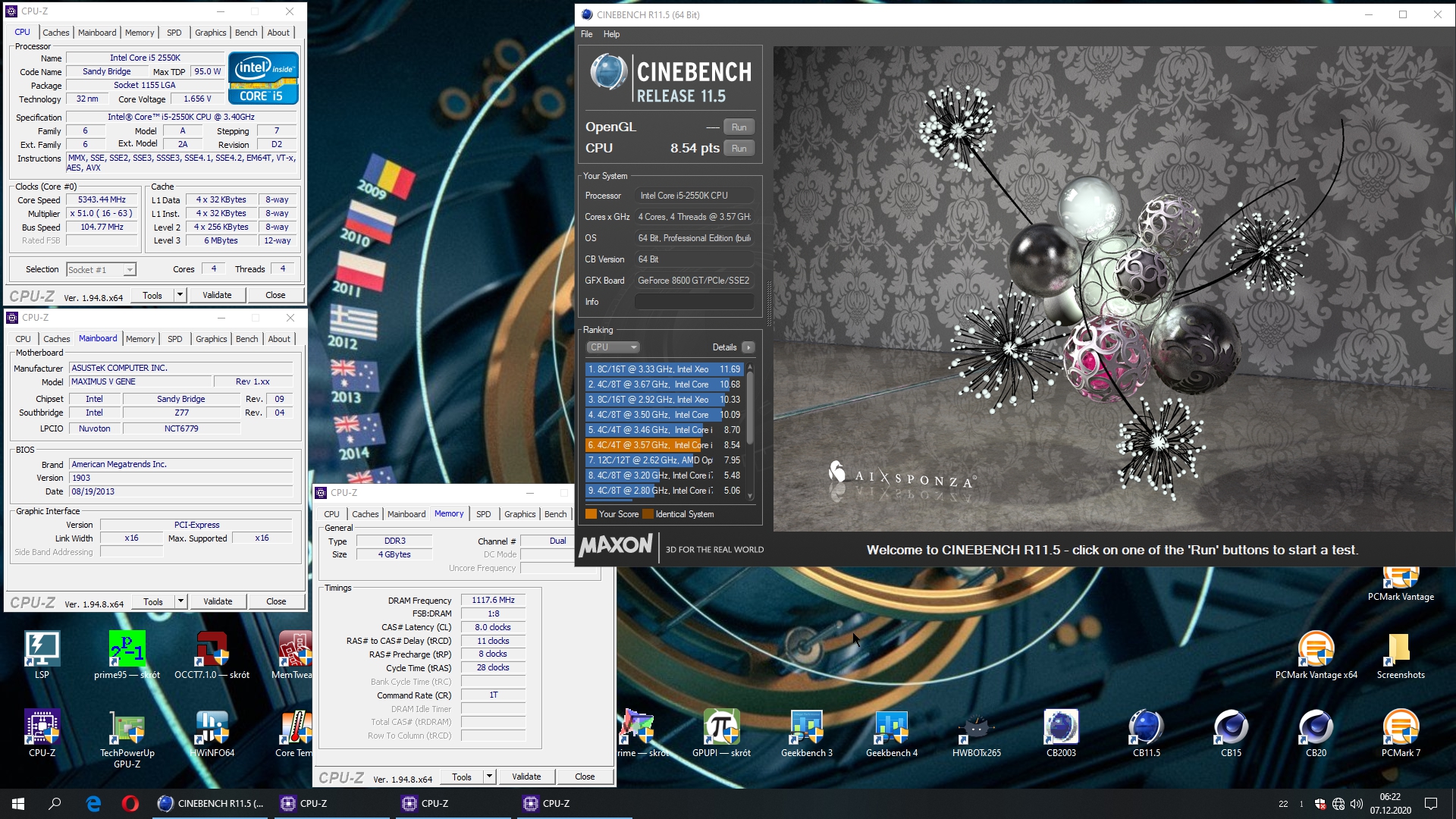Click the Tools button in the Memory CPU-Z window
The width and height of the screenshot is (1456, 819).
pos(461,777)
